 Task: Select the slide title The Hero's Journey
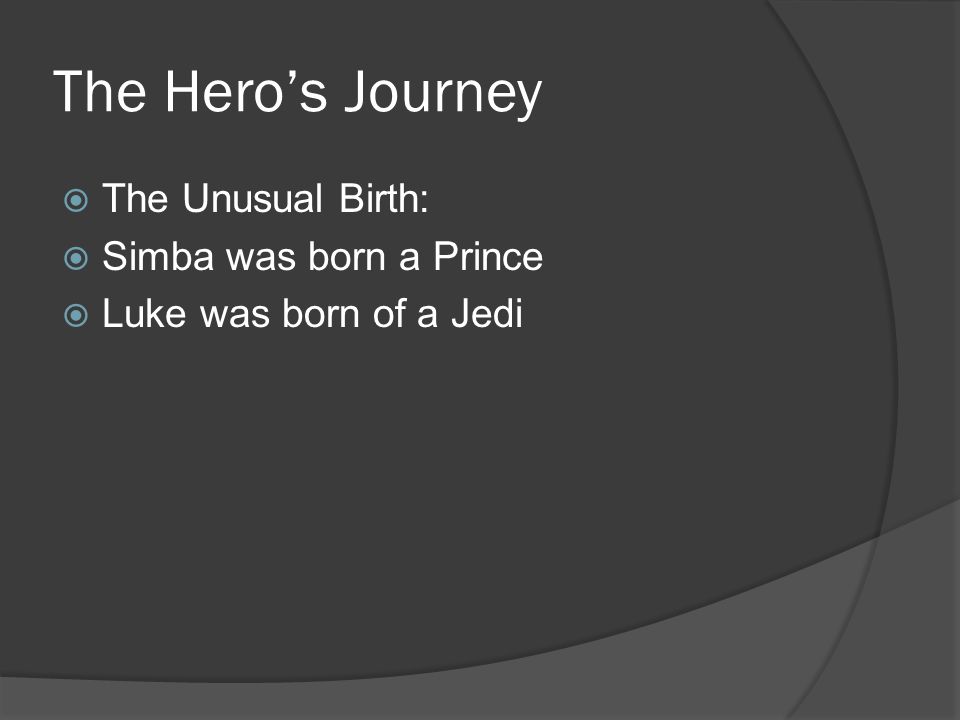[x=298, y=92]
